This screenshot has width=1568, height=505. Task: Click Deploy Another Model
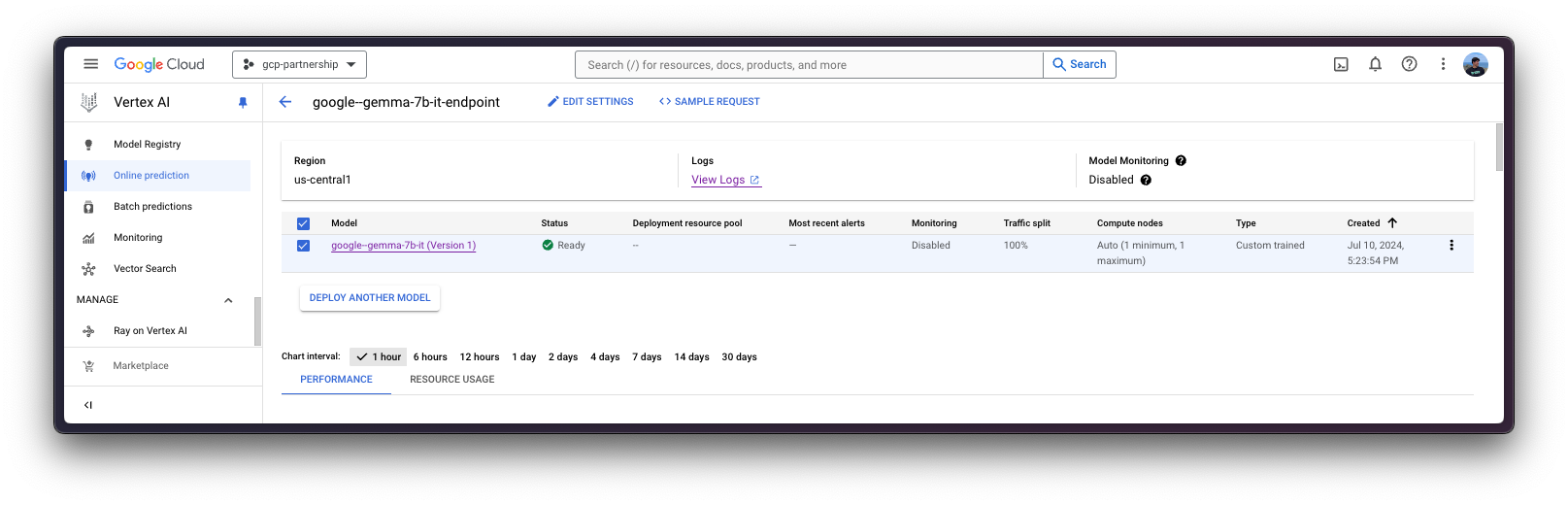370,298
